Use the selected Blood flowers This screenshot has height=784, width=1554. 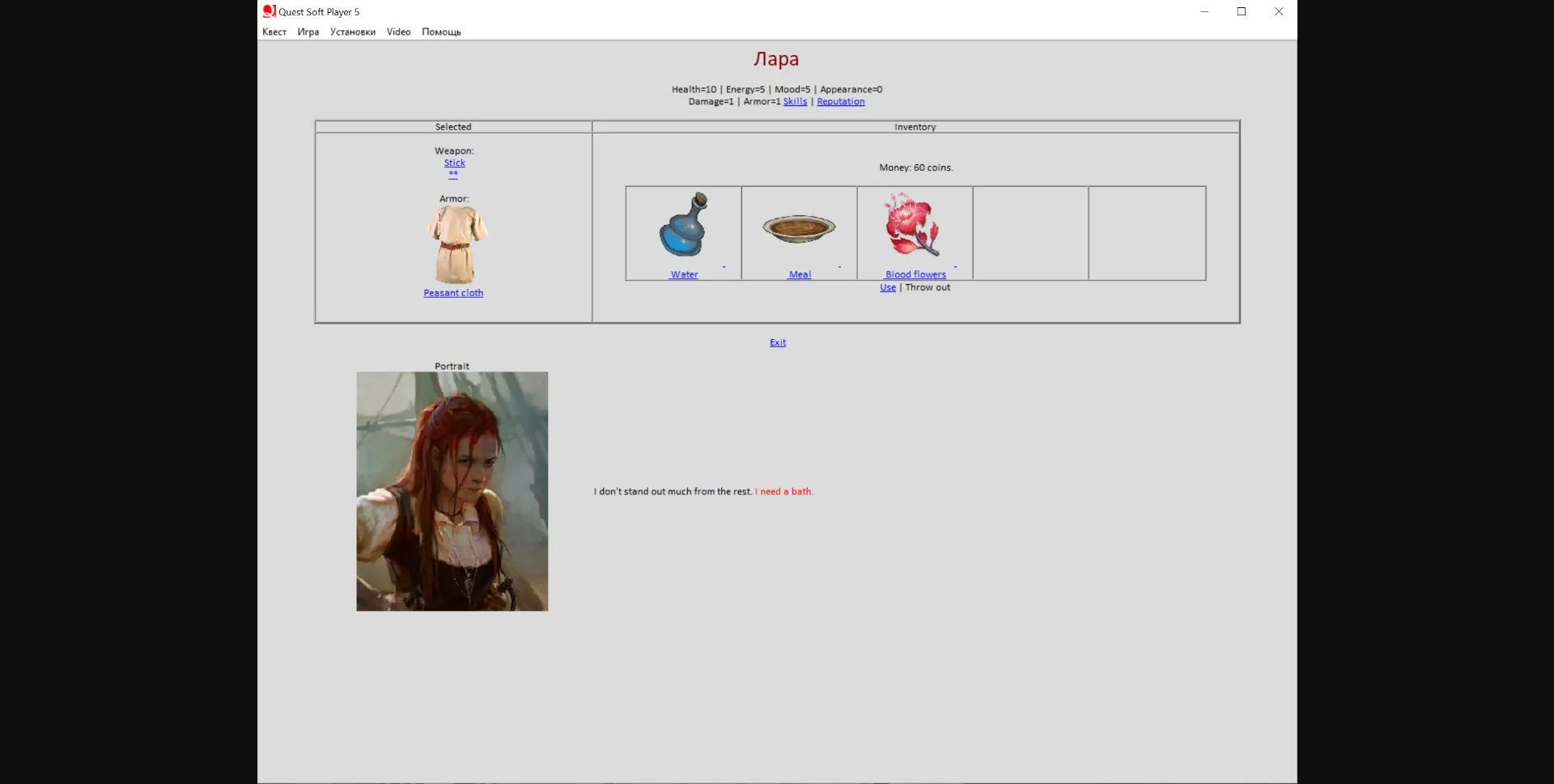(x=887, y=287)
